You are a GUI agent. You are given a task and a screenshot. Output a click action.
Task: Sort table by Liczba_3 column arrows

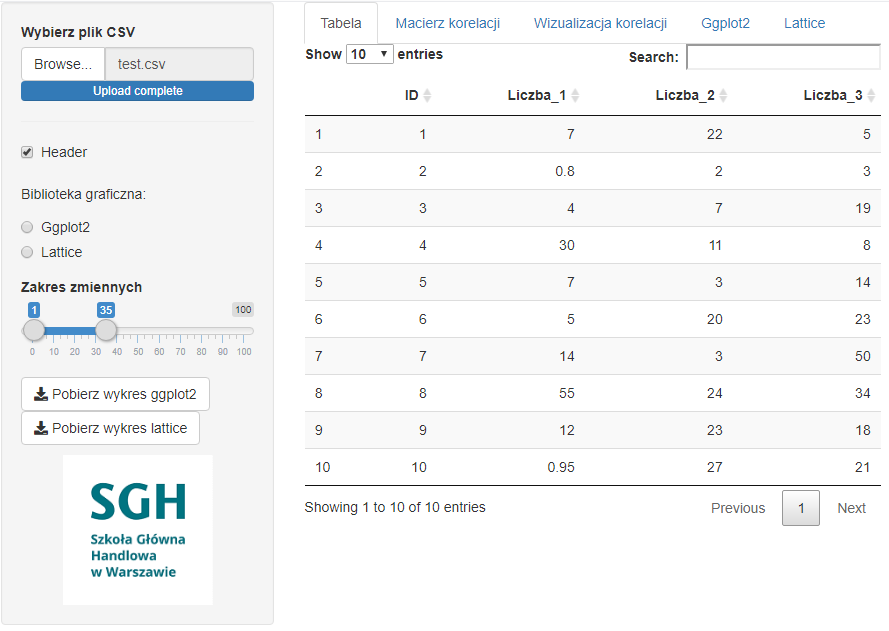tap(871, 96)
